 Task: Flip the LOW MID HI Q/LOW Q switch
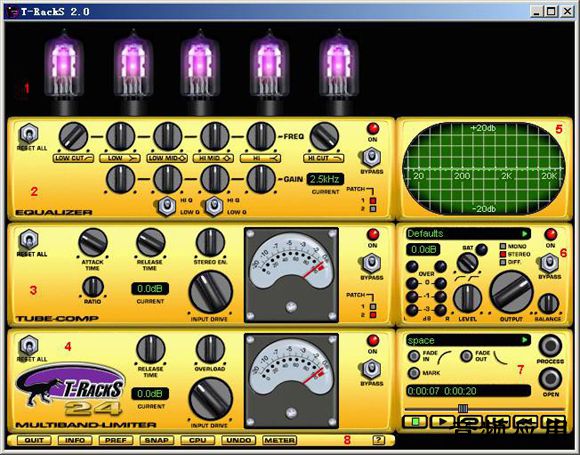(x=167, y=206)
